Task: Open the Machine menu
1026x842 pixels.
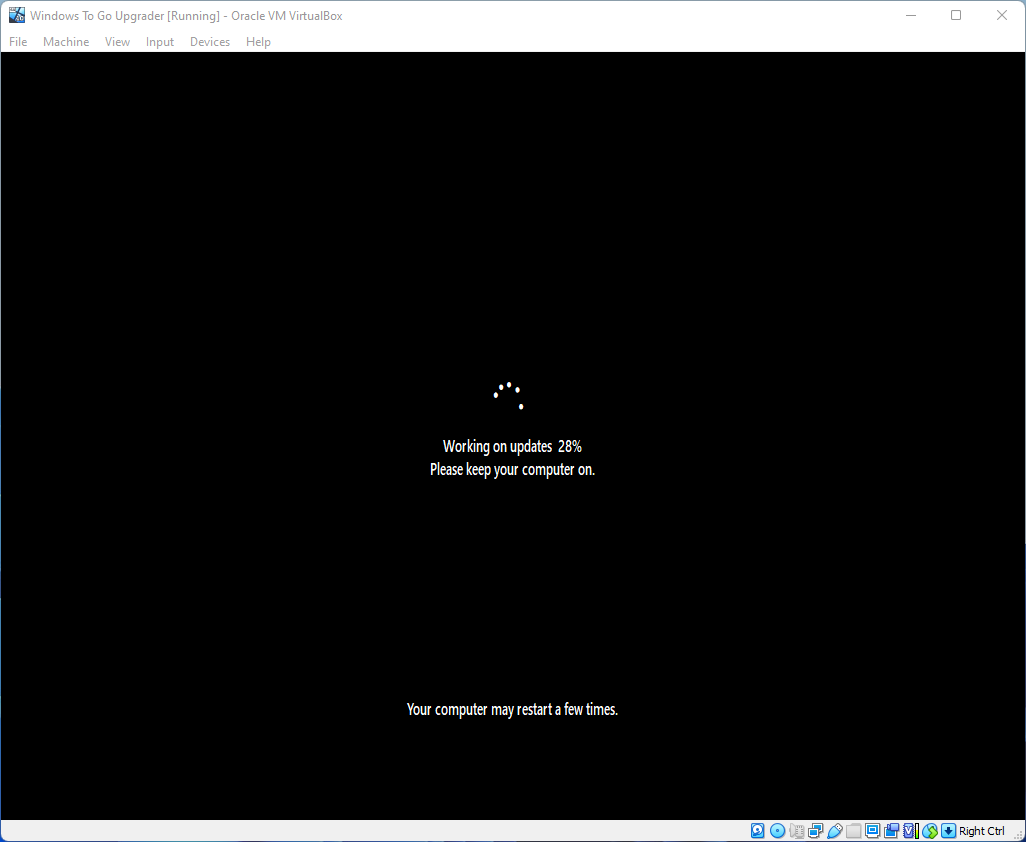Action: pyautogui.click(x=66, y=42)
